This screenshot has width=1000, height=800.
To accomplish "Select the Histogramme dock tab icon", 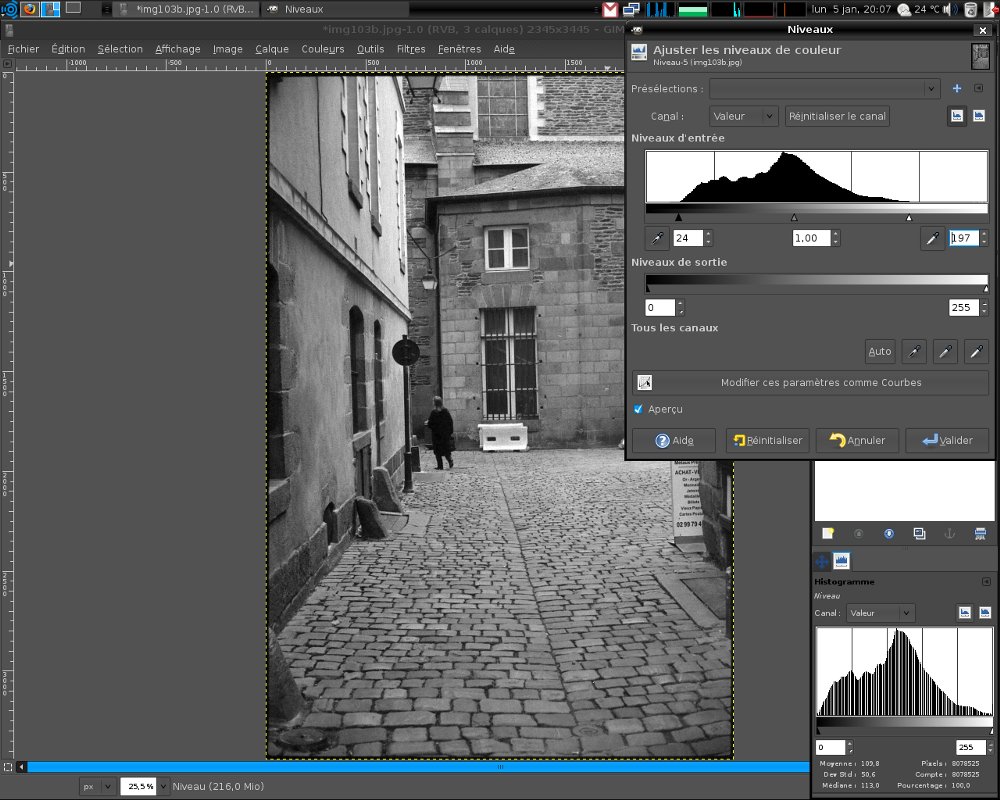I will pos(842,561).
